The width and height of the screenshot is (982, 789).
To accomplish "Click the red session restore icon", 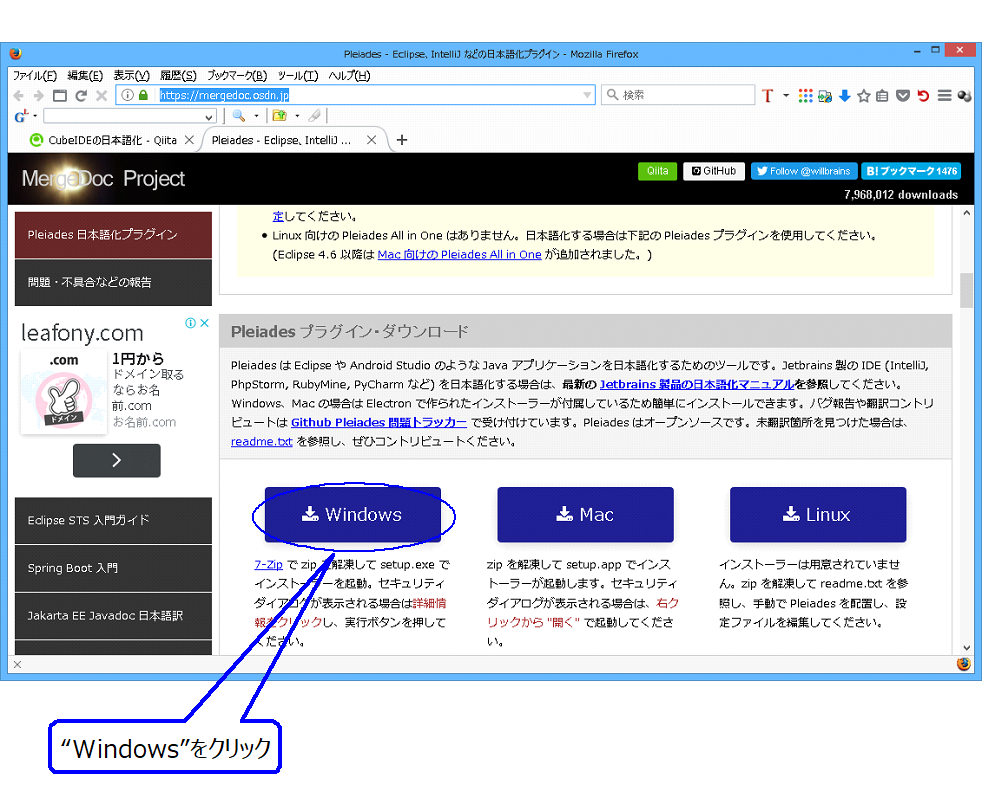I will click(924, 95).
